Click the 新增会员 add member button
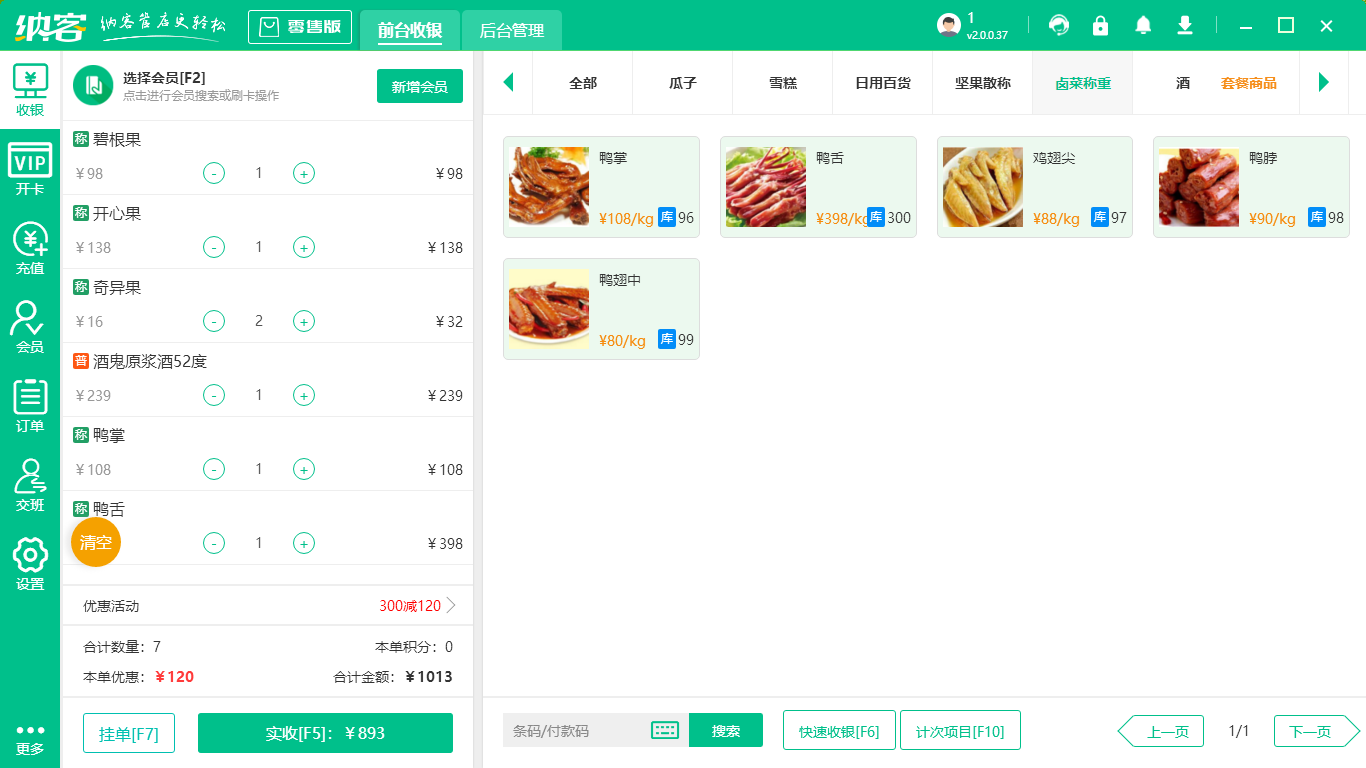This screenshot has height=768, width=1366. pyautogui.click(x=419, y=87)
